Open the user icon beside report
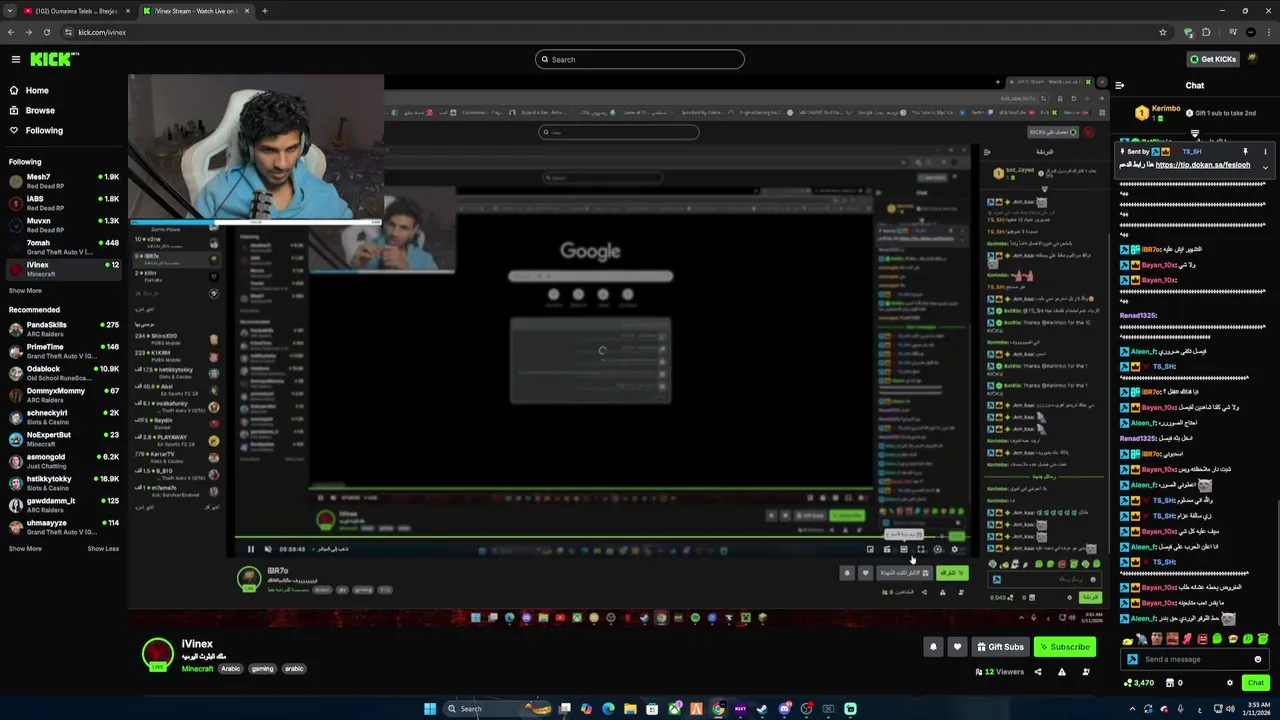Viewport: 1280px width, 720px height. 1086,672
